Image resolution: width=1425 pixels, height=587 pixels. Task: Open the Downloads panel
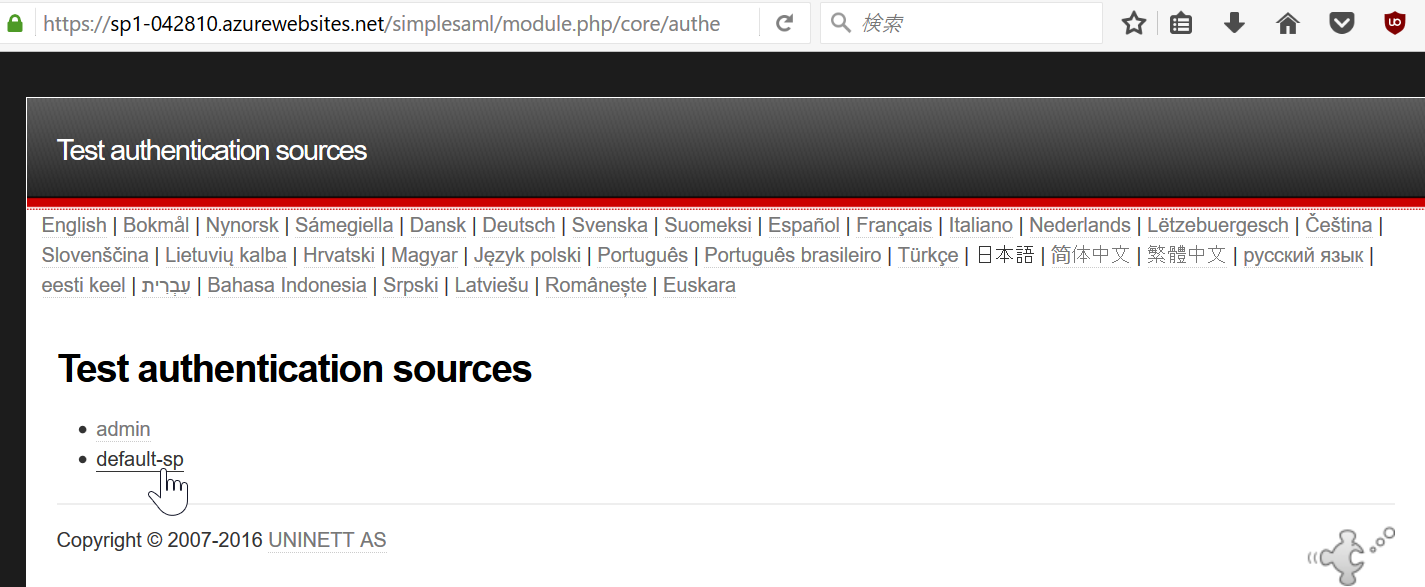(x=1234, y=22)
